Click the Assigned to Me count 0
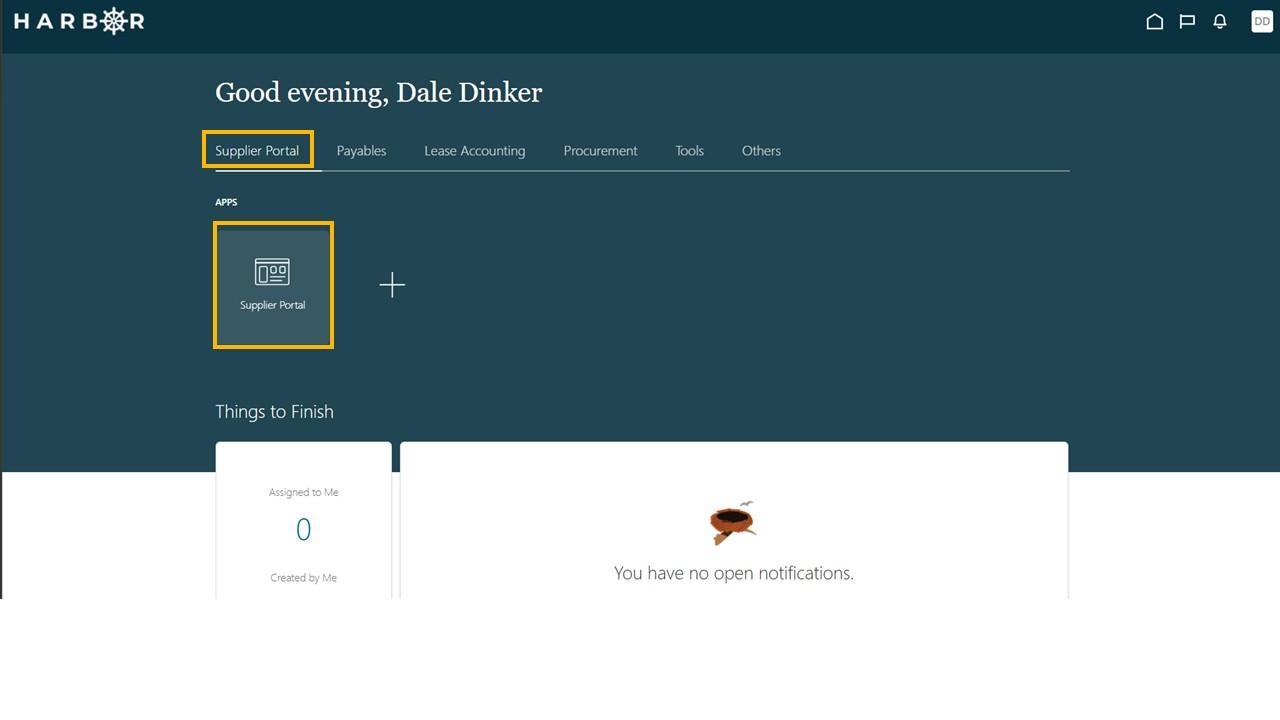The height and width of the screenshot is (720, 1280). click(303, 530)
